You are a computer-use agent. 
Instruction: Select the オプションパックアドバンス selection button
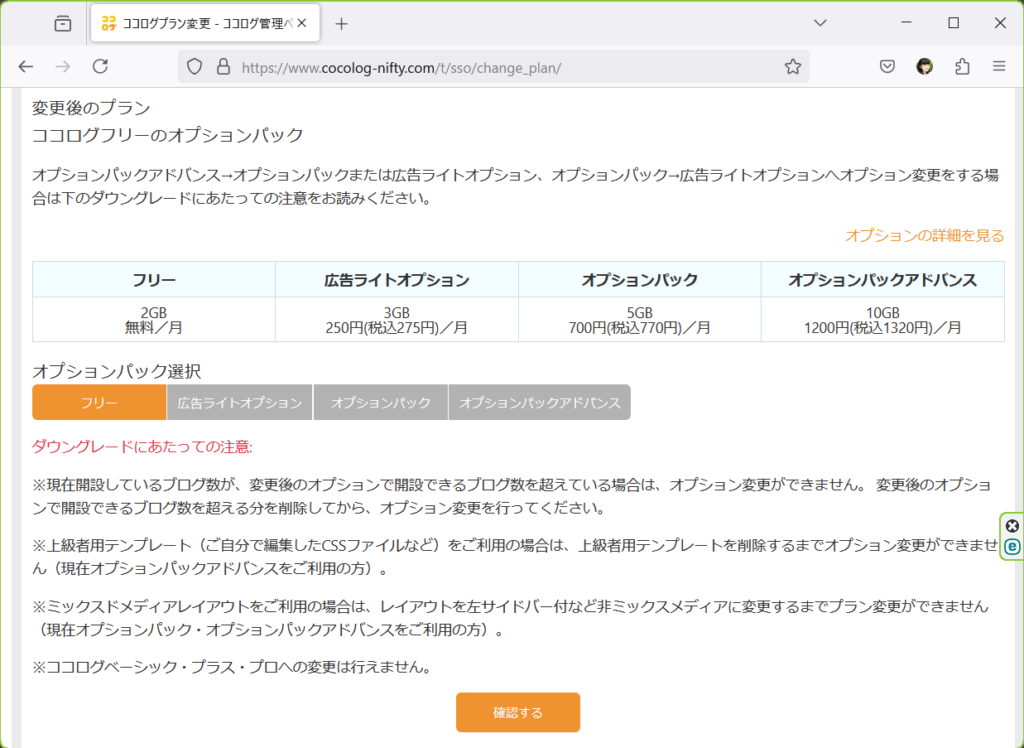pyautogui.click(x=539, y=402)
